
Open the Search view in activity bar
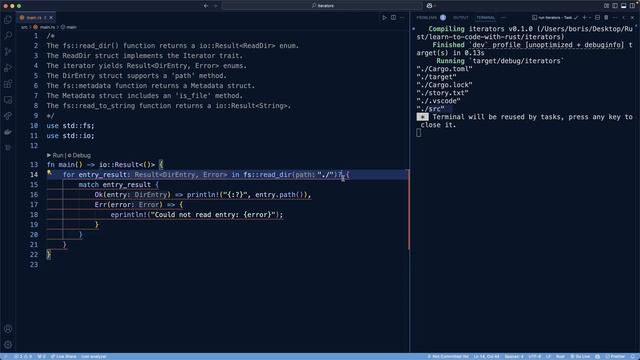click(8, 36)
